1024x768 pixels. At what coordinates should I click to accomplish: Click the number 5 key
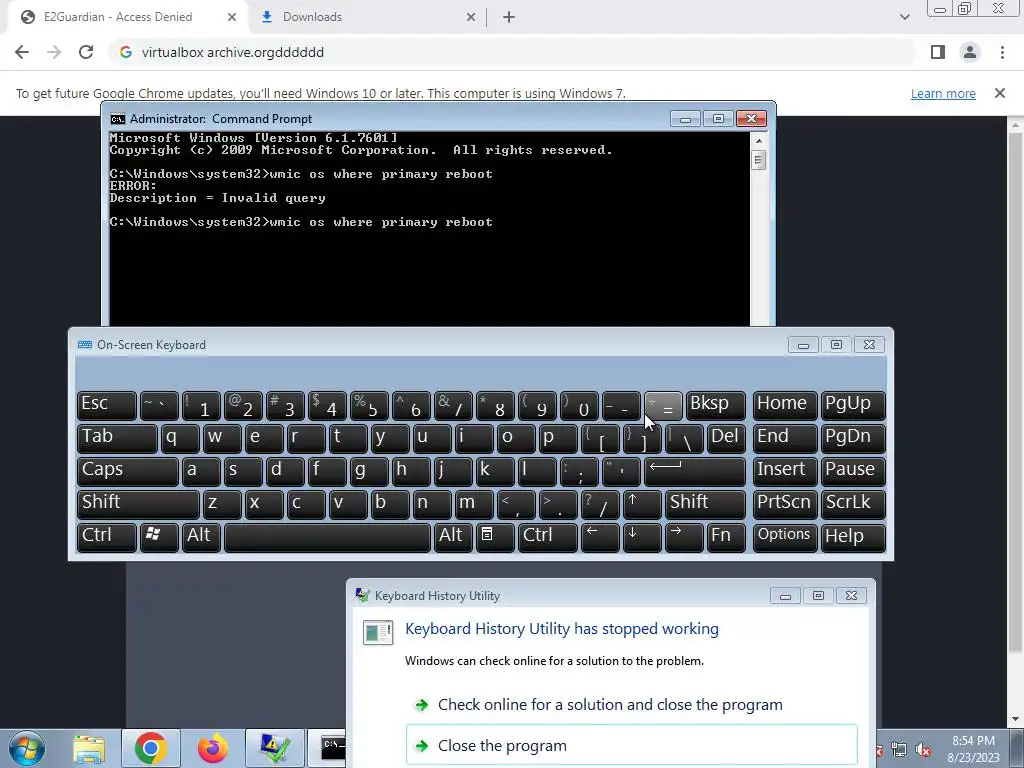369,405
